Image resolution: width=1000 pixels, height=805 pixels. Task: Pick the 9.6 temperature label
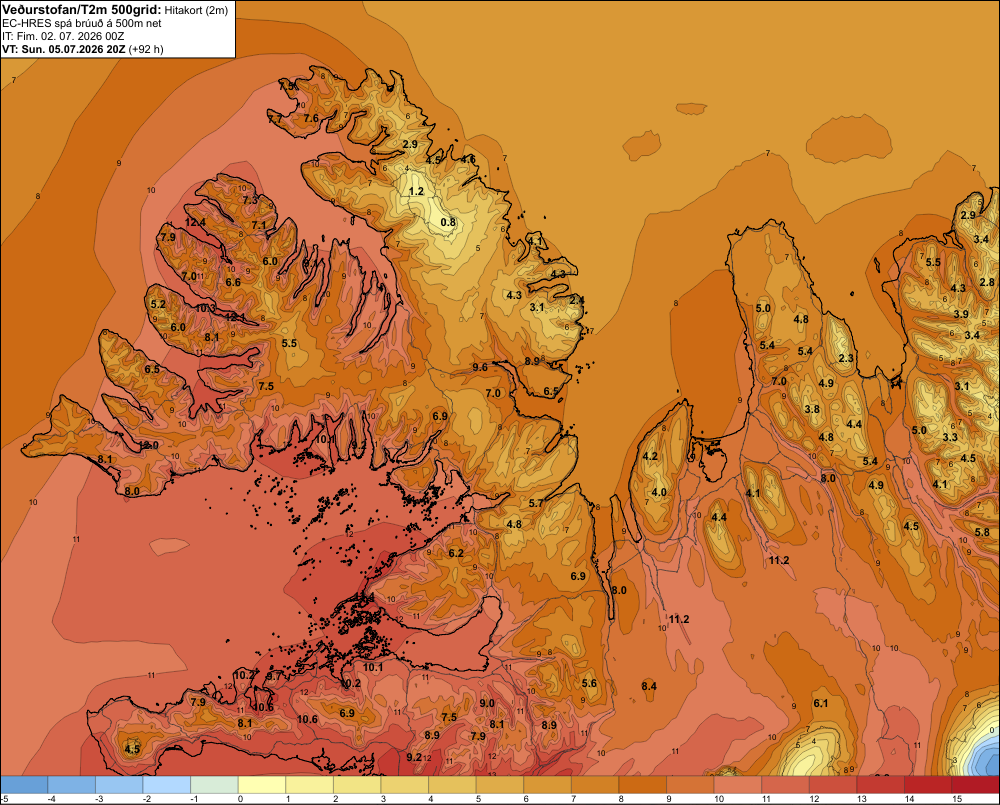point(480,367)
